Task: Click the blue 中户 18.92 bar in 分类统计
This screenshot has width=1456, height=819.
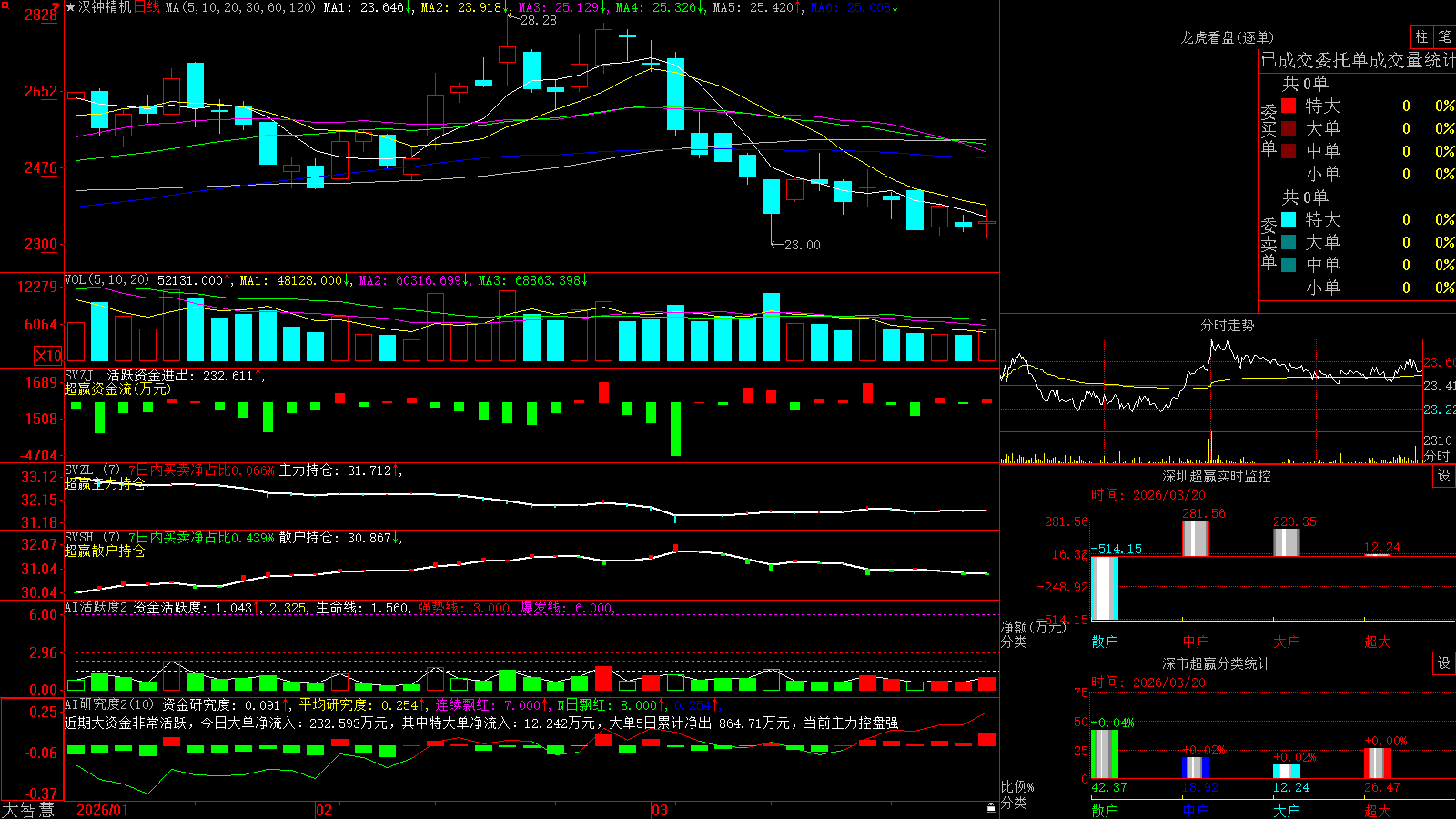Action: coord(1195,767)
